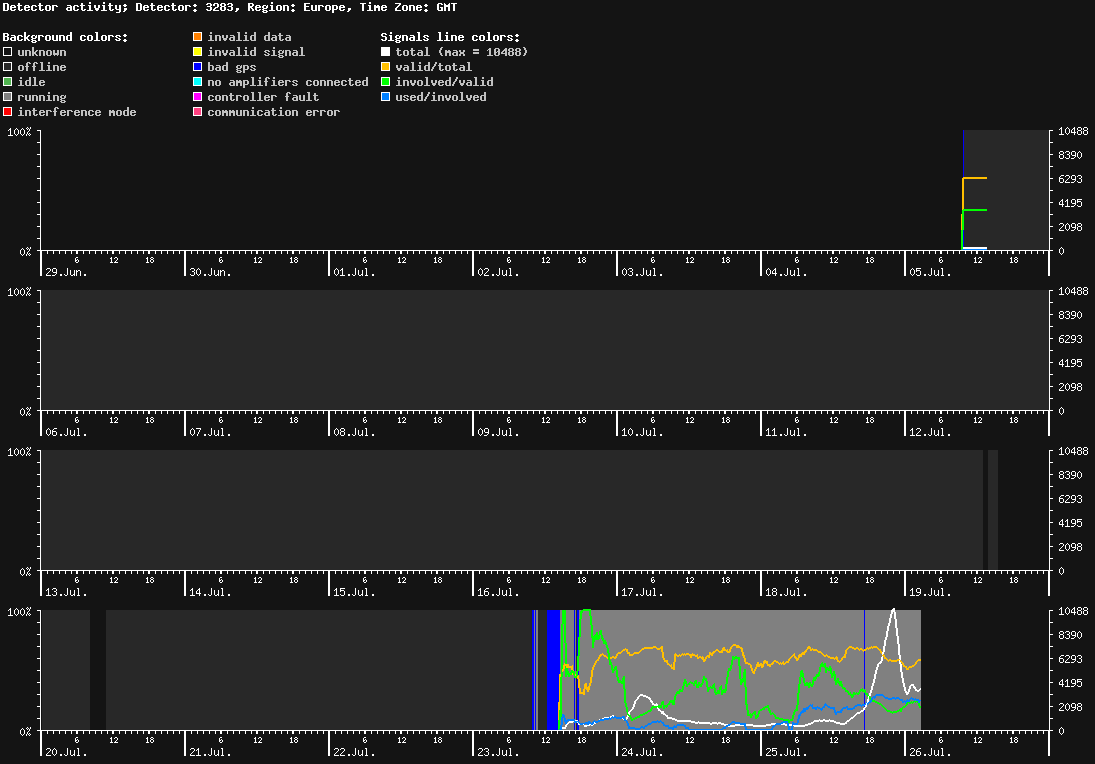Click the 23.Jul. date label
The height and width of the screenshot is (764, 1095).
[x=499, y=752]
